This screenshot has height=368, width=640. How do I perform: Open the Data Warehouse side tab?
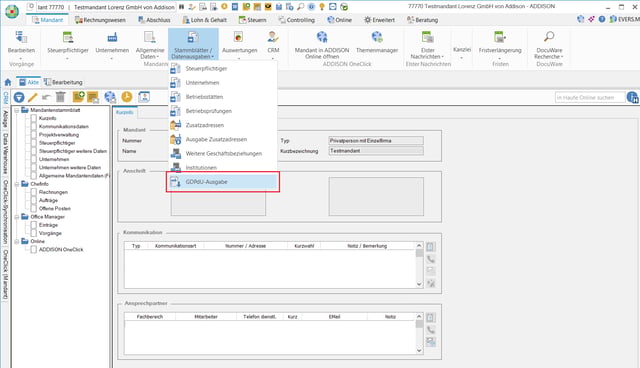point(5,154)
